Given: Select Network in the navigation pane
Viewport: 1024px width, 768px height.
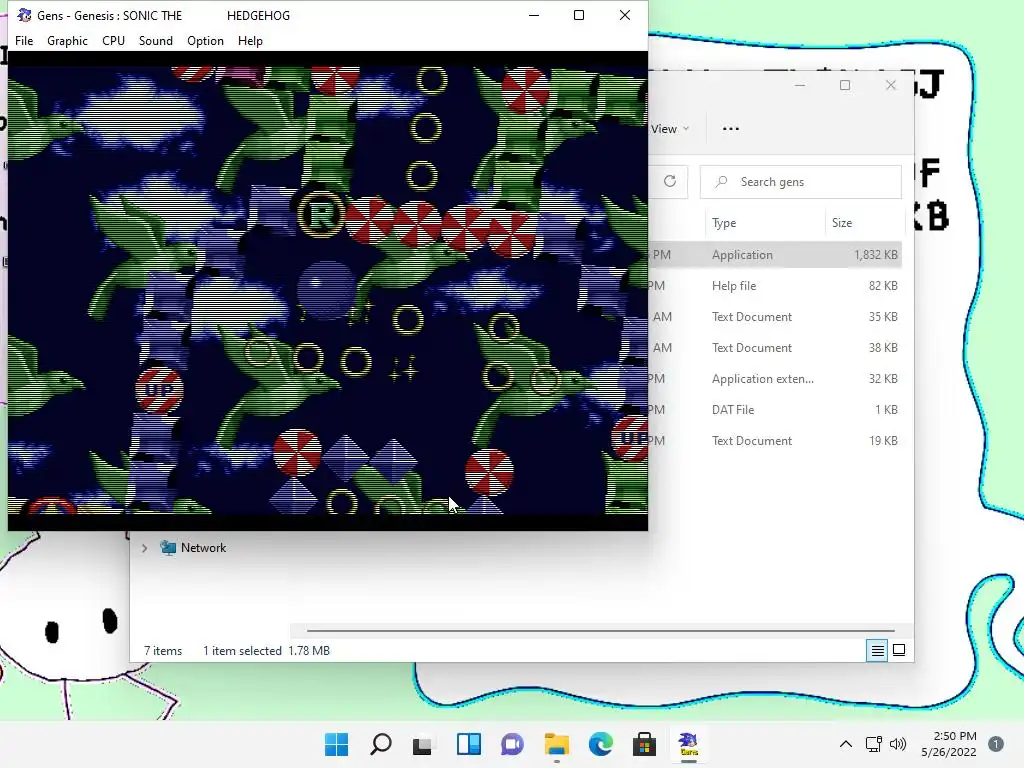Looking at the screenshot, I should coord(203,548).
